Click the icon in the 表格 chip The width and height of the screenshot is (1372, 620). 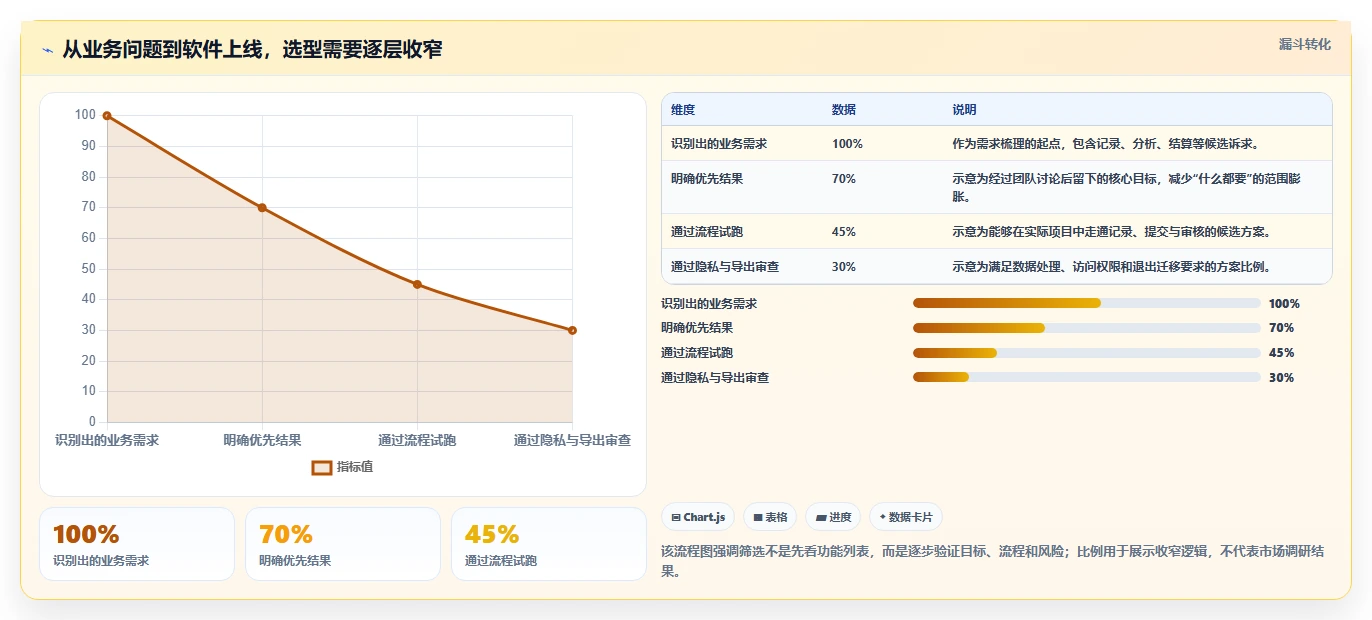[x=758, y=517]
